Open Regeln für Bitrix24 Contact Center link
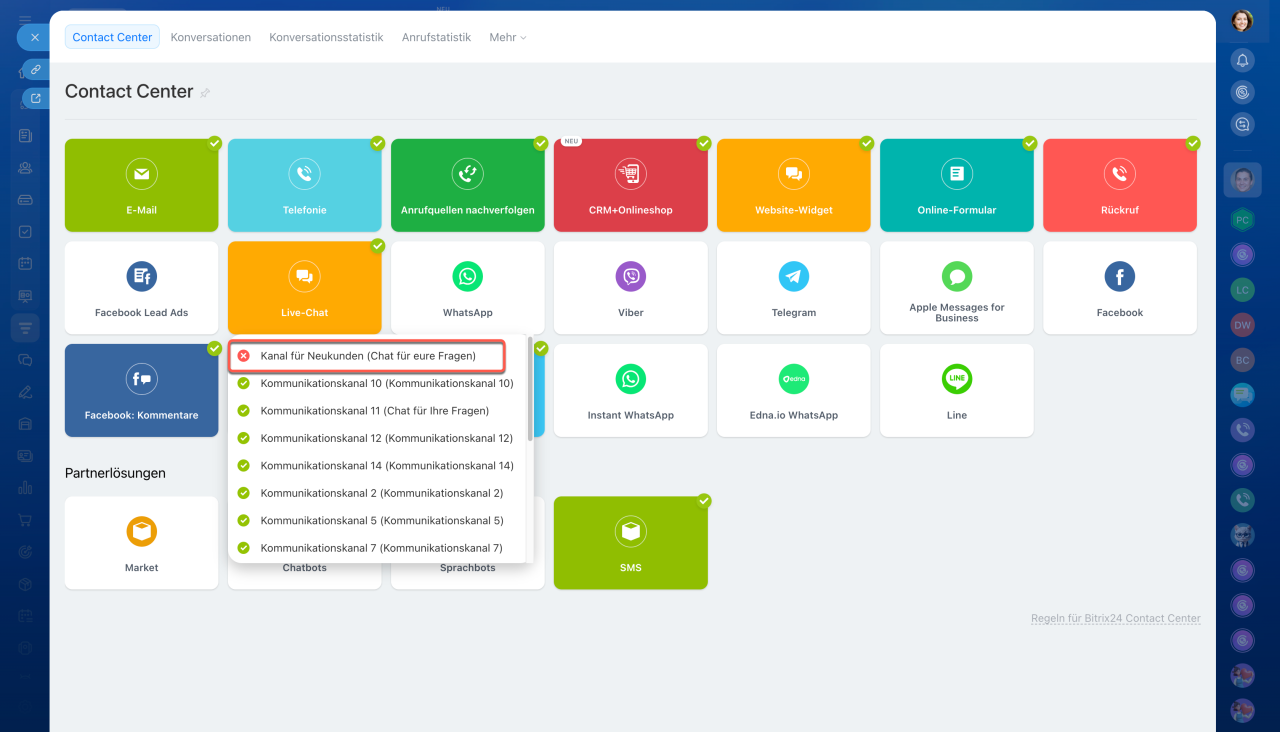Viewport: 1280px width, 732px height. coord(1115,619)
